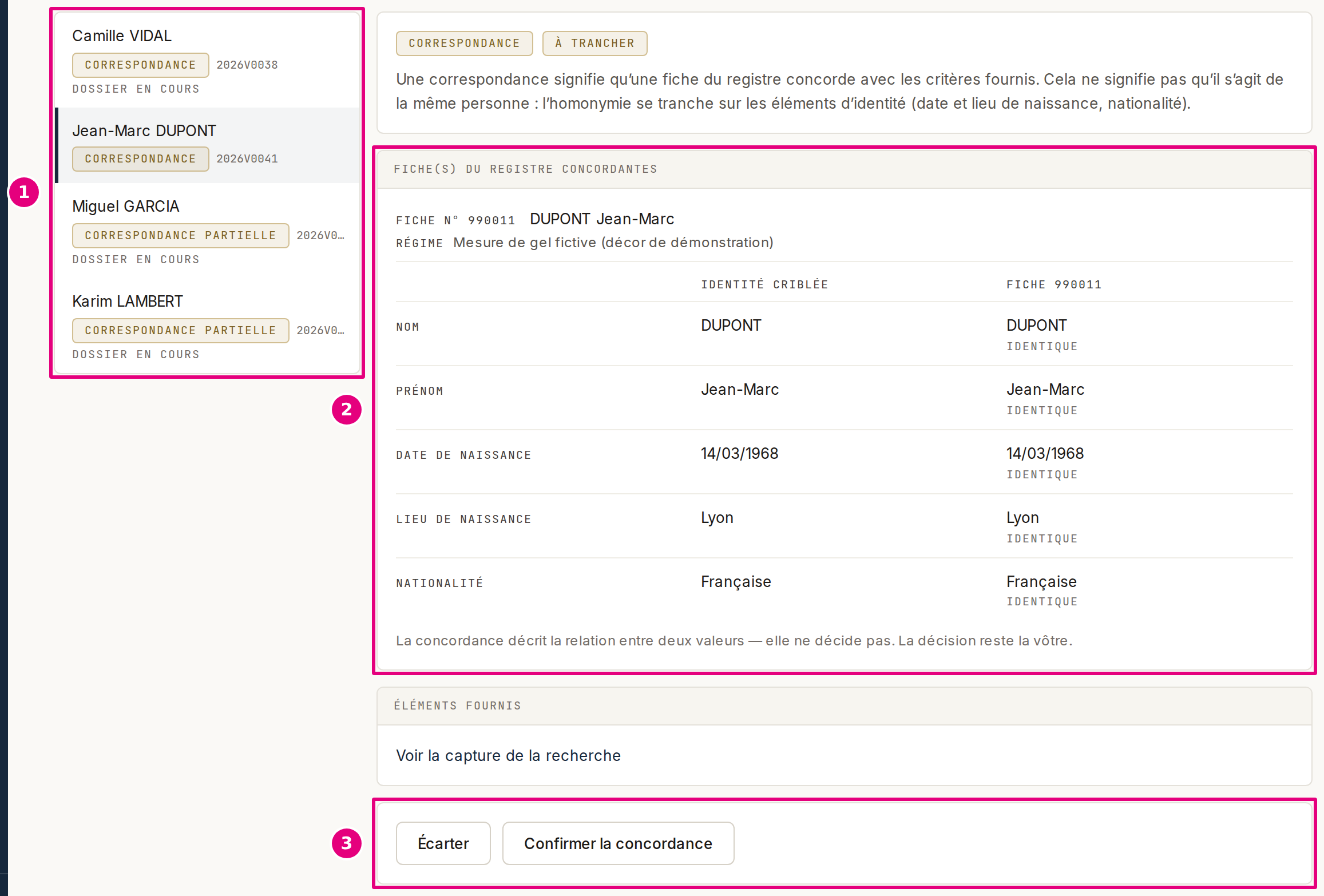Click the screened surname value DUPONT
1324x896 pixels.
pos(731,326)
